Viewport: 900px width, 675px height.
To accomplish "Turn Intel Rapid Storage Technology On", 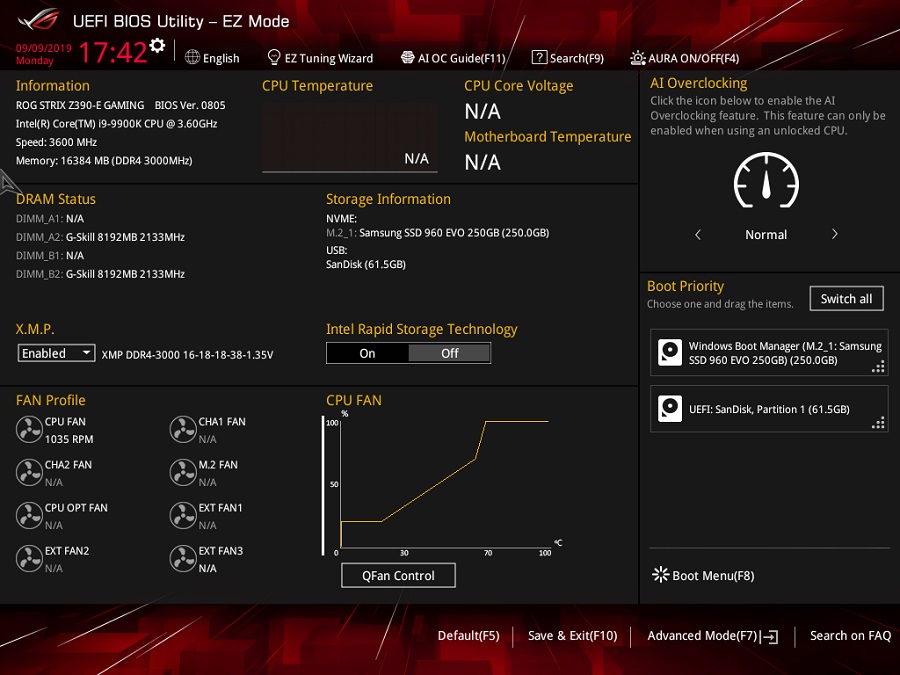I will click(367, 354).
